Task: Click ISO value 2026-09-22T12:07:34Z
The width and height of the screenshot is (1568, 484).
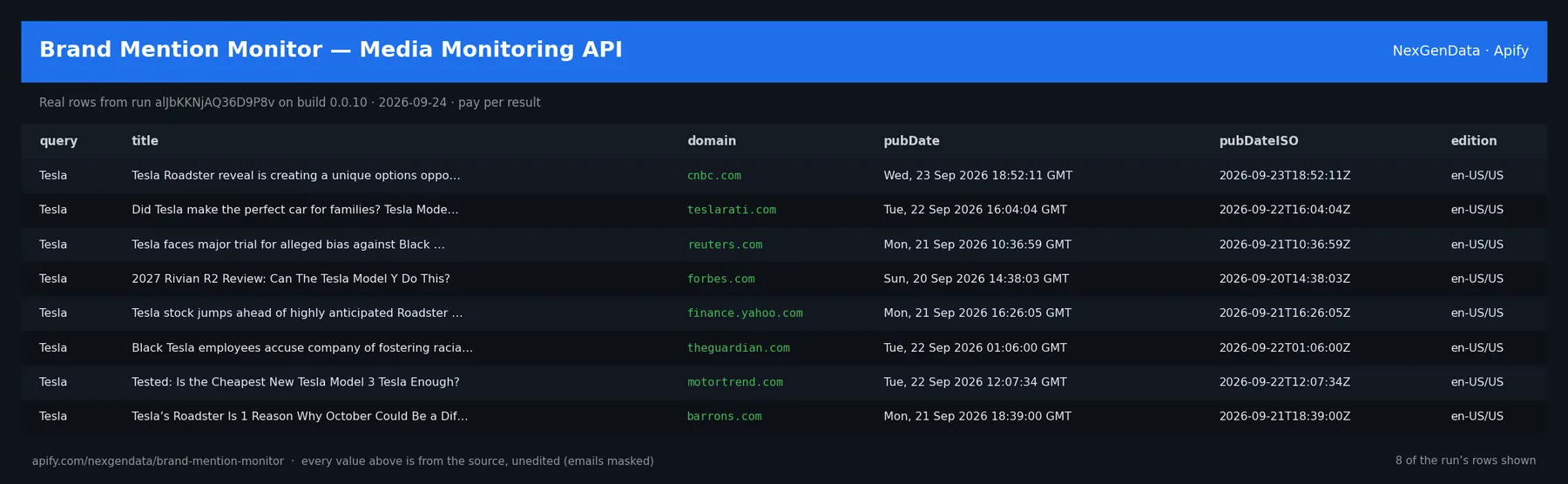Action: [x=1285, y=381]
